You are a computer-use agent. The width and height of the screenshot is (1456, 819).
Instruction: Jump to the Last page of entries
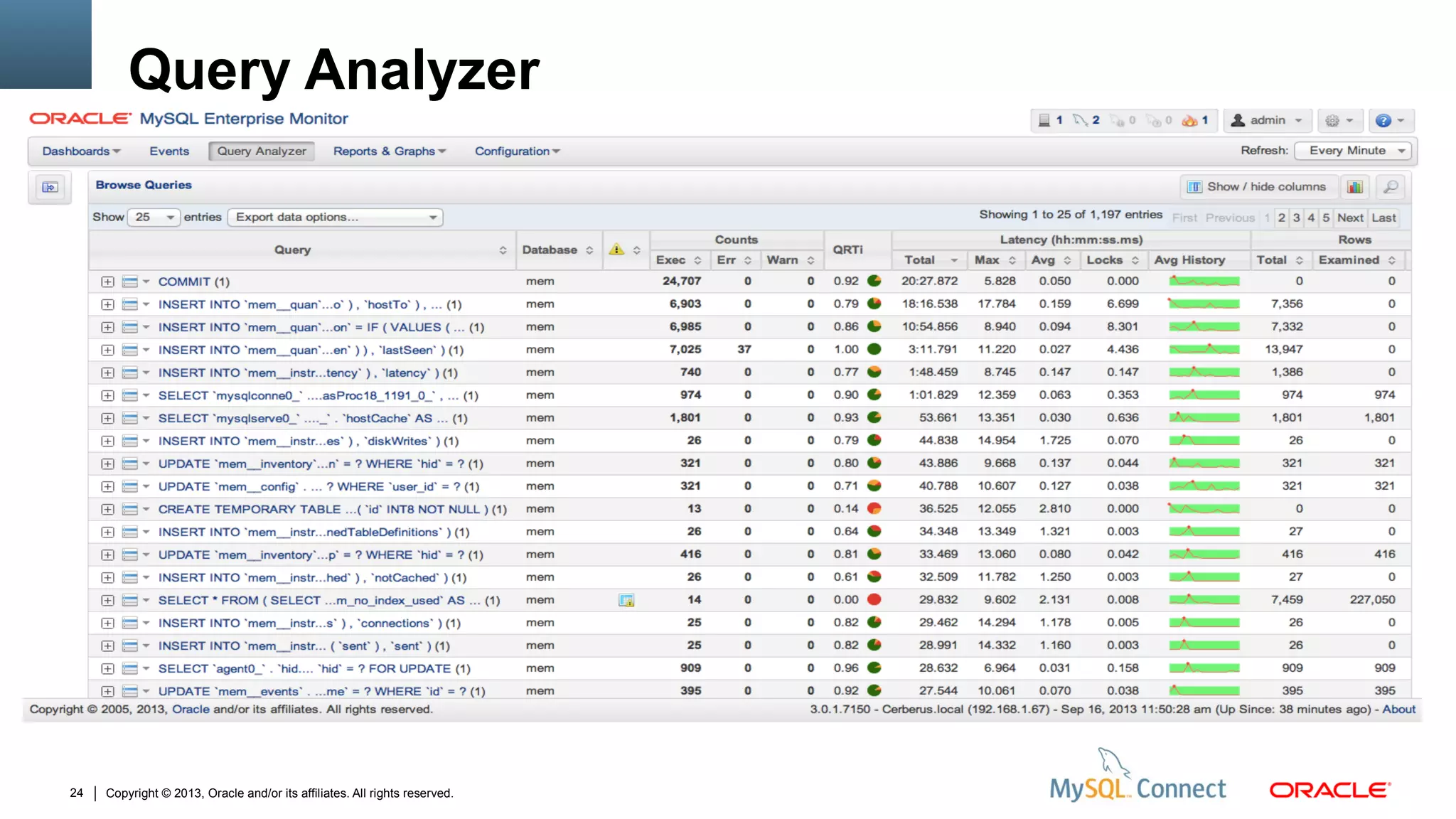pyautogui.click(x=1383, y=218)
